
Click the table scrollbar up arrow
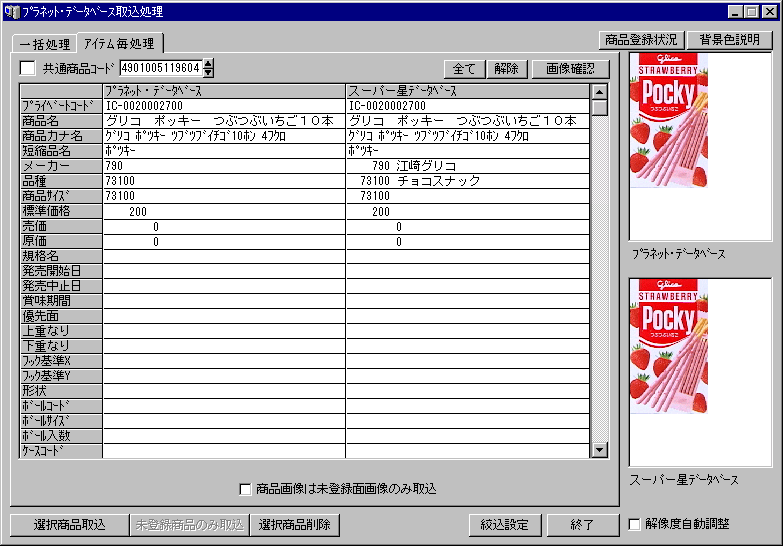(x=599, y=92)
